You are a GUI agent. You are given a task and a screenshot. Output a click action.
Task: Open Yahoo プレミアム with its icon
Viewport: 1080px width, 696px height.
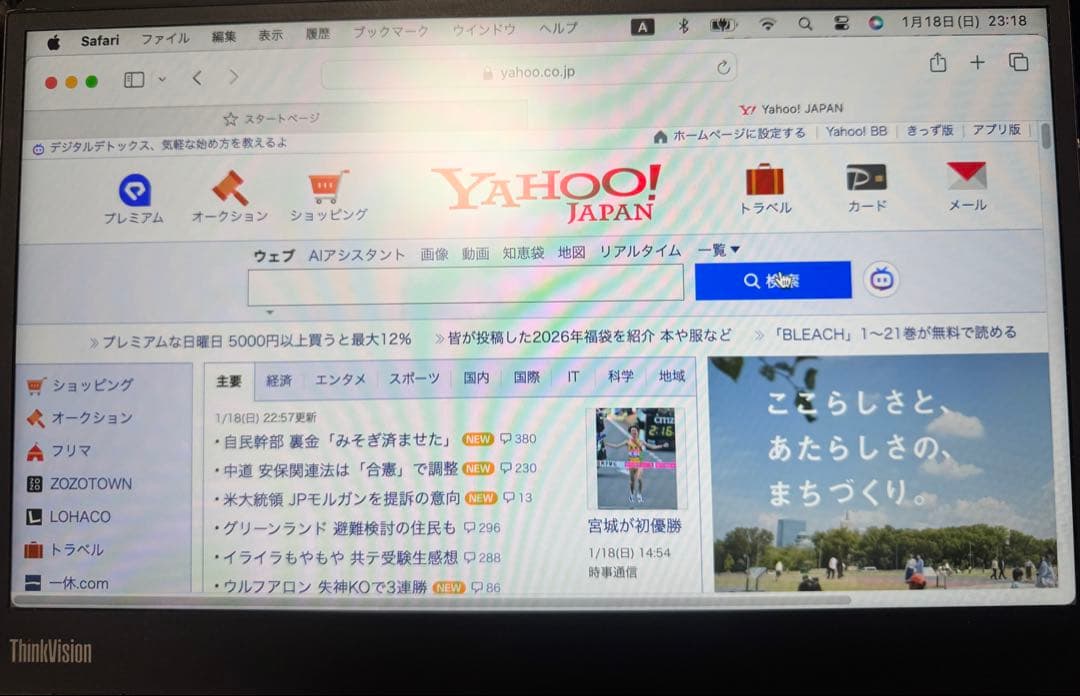tap(135, 190)
